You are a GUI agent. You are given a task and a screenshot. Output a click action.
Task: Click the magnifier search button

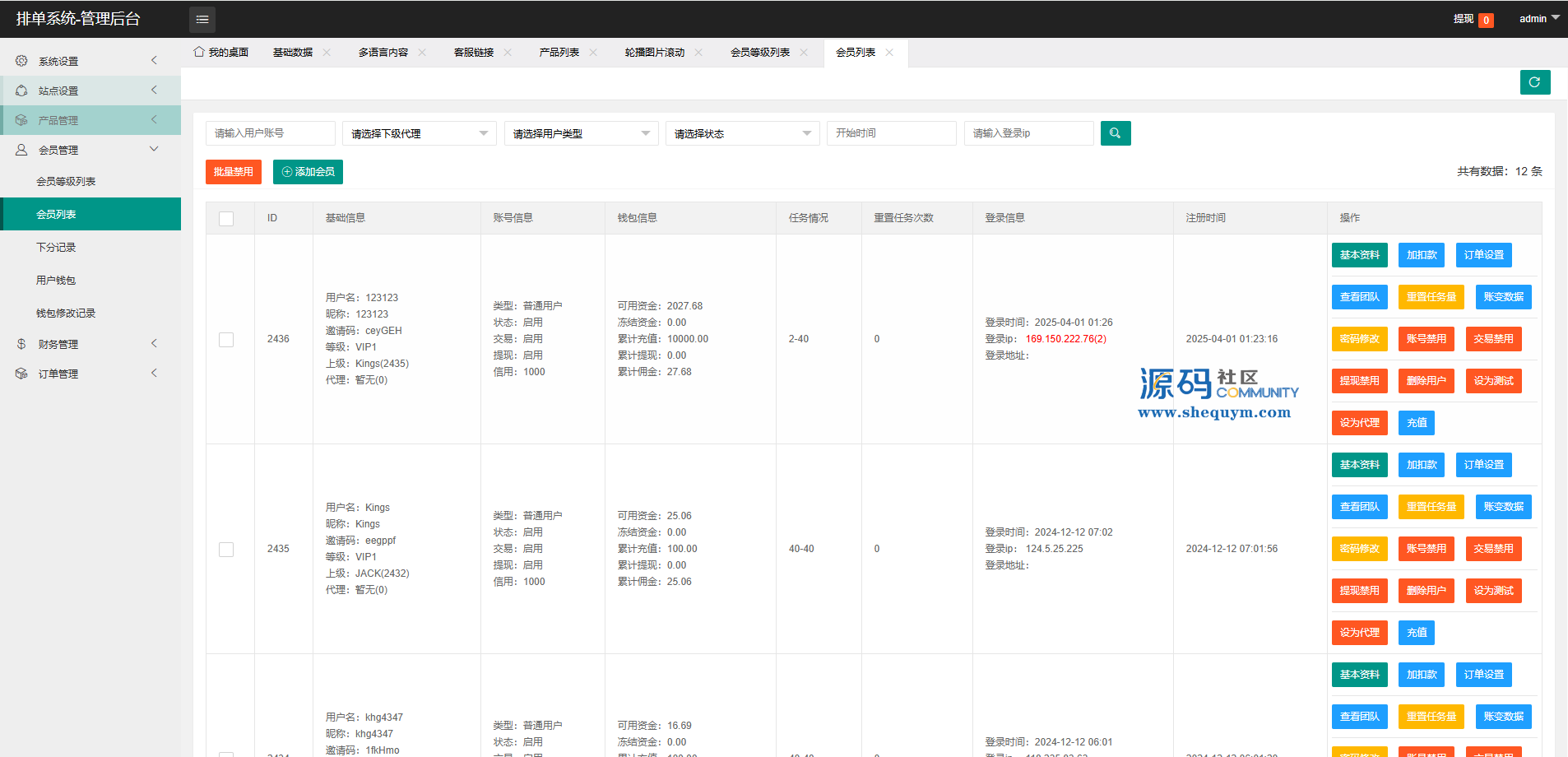pos(1115,133)
